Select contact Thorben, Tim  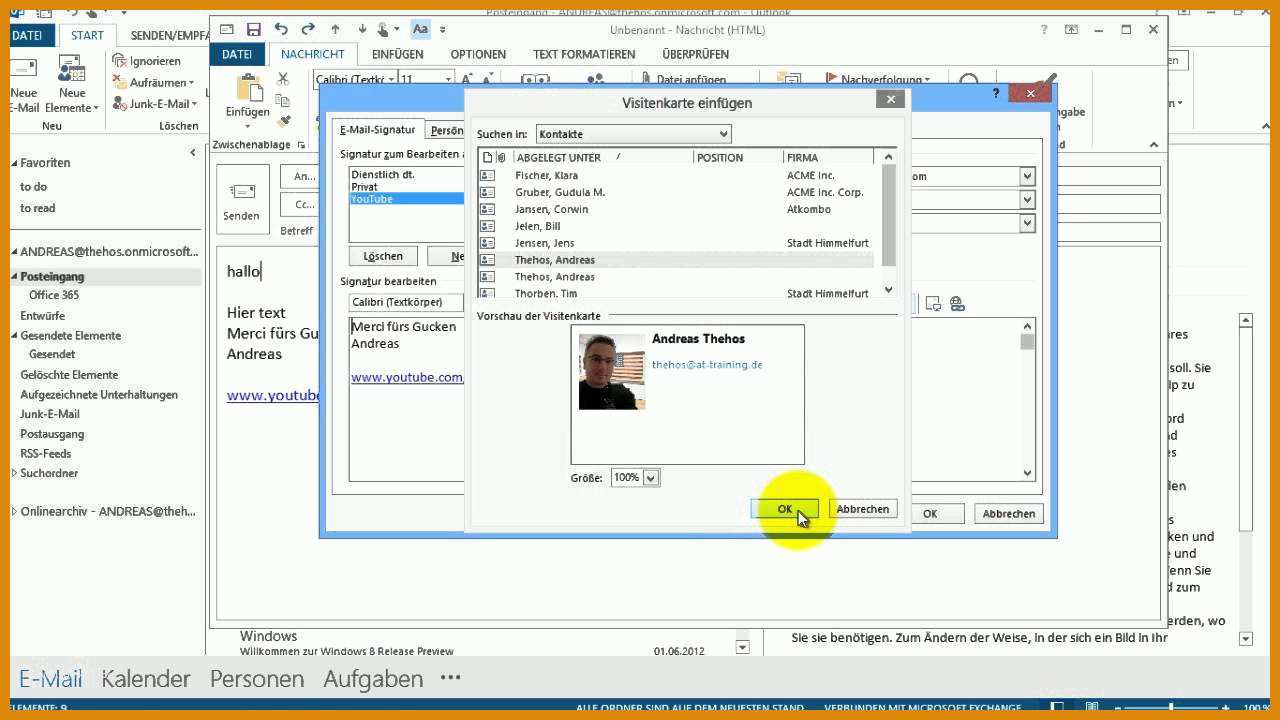click(546, 294)
